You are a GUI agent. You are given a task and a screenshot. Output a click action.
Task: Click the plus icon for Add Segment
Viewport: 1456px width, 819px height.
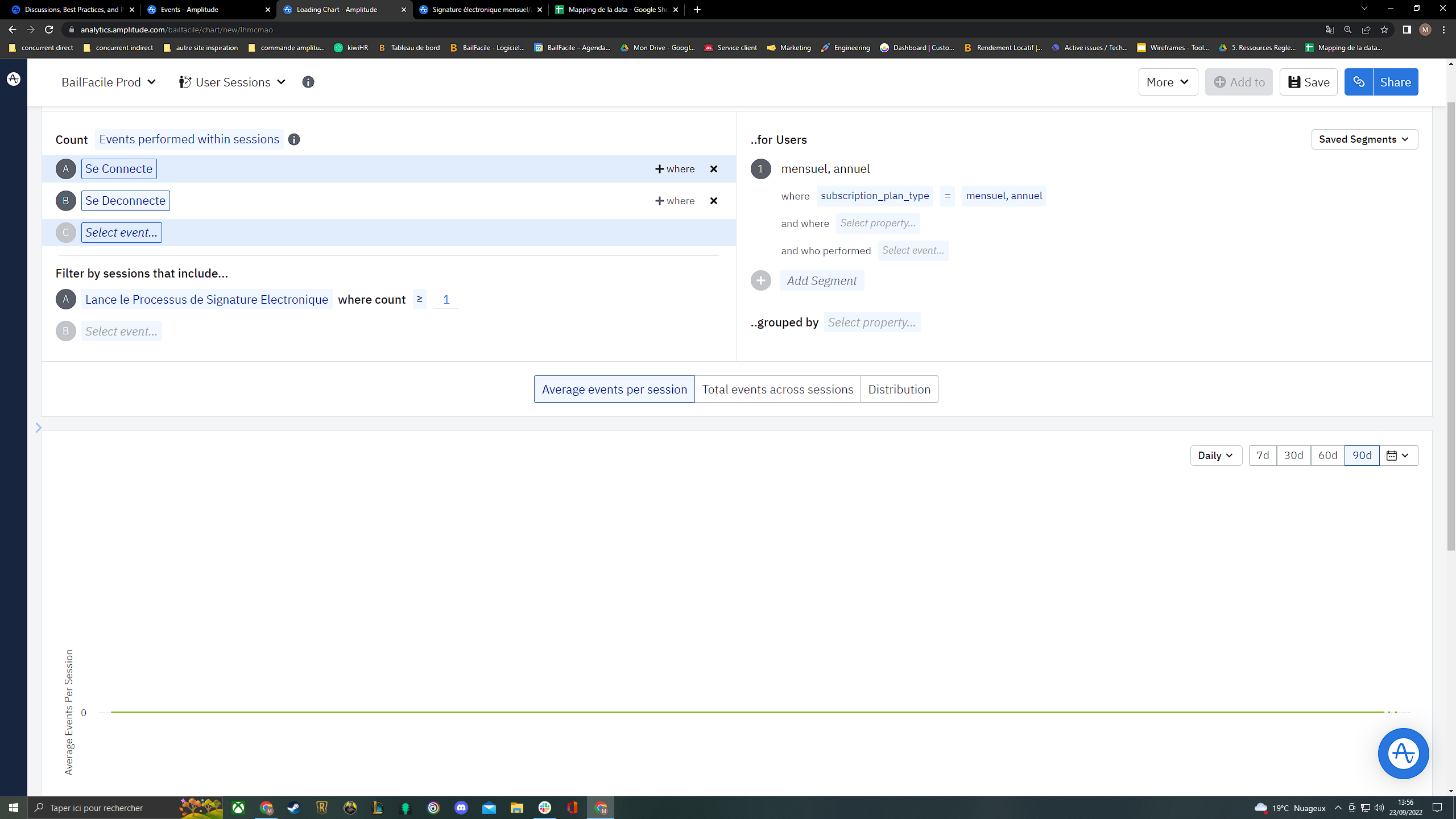[760, 280]
